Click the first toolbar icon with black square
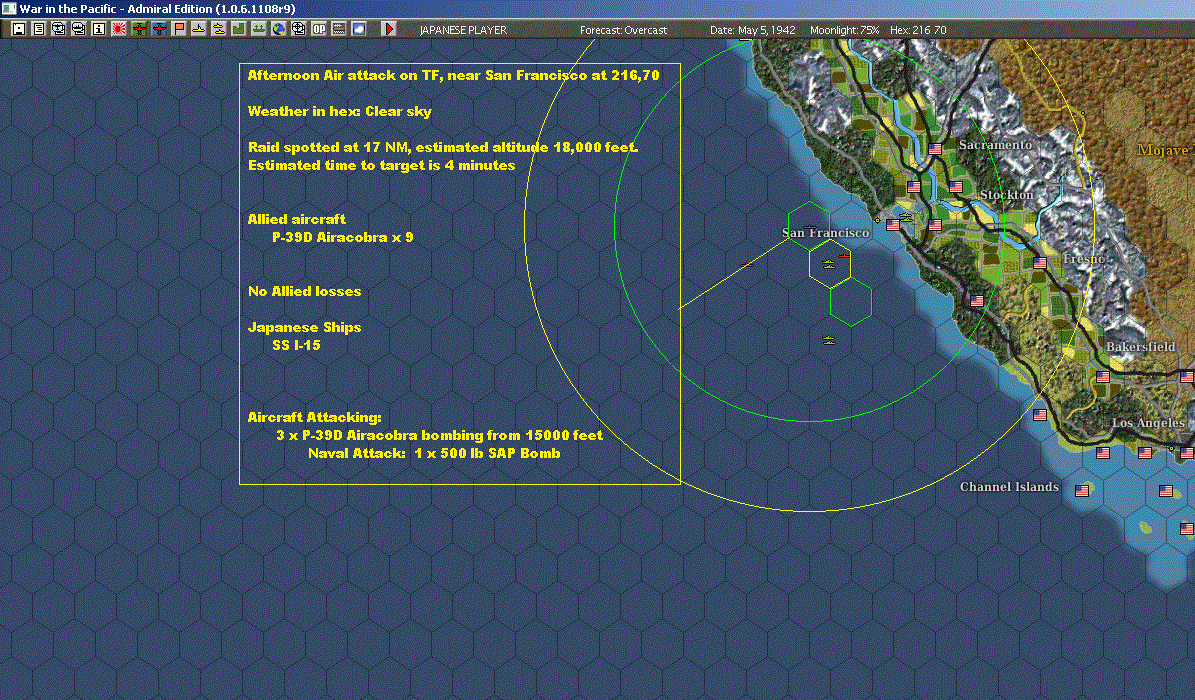 point(19,29)
